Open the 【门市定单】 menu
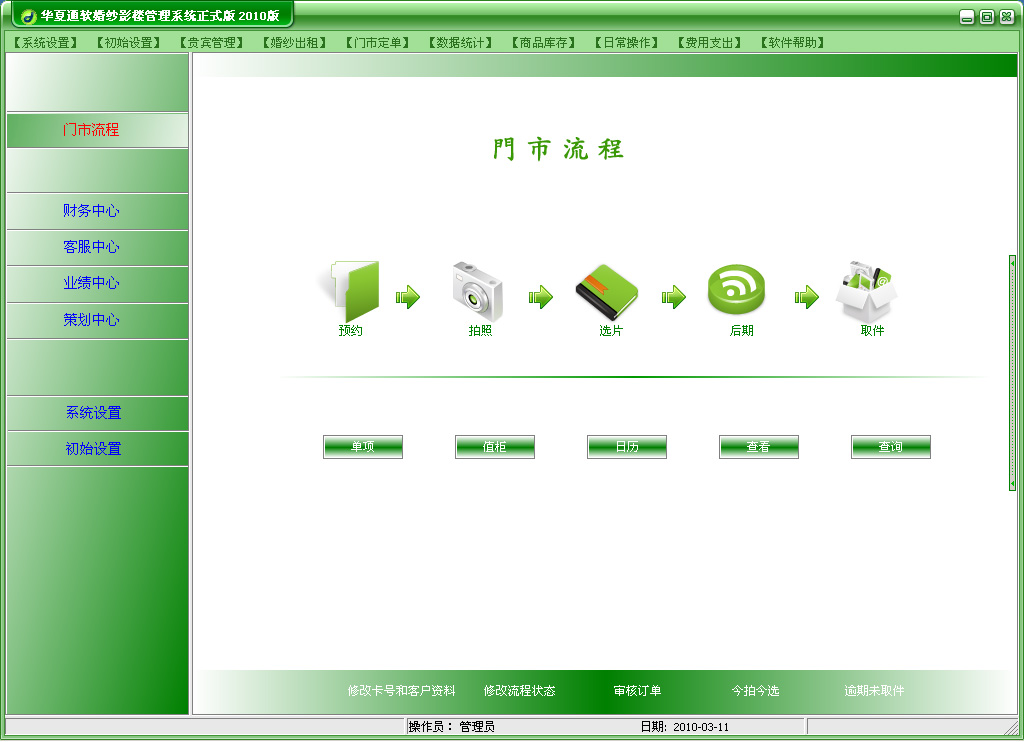Viewport: 1024px width, 742px height. coord(377,42)
